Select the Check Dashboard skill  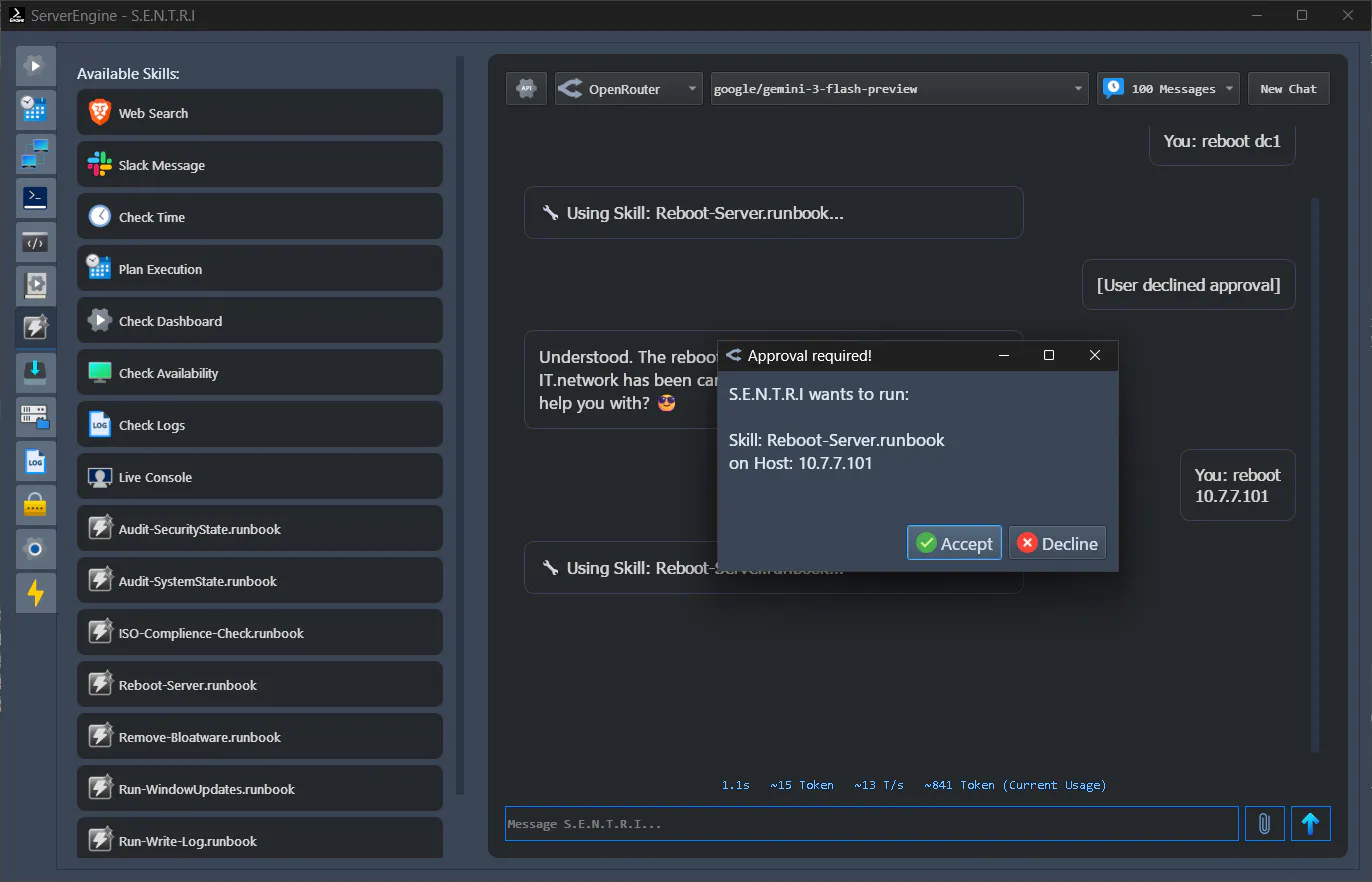pyautogui.click(x=260, y=320)
